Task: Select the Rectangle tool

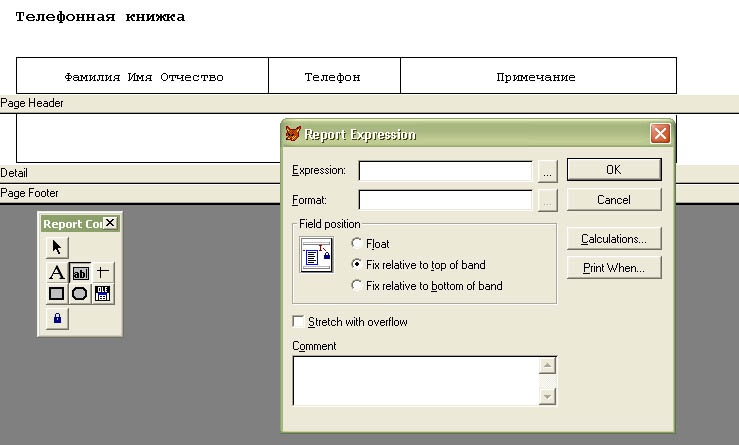Action: coord(57,293)
